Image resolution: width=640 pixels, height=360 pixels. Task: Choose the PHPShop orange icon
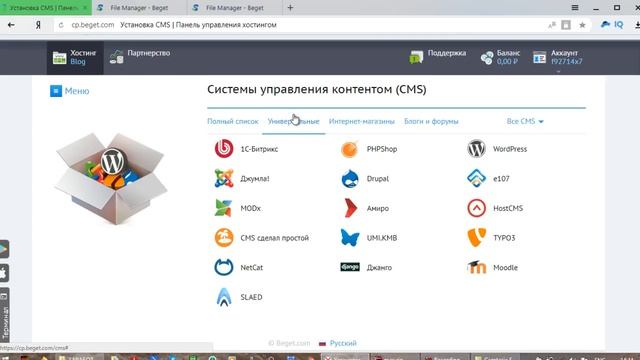(x=350, y=149)
